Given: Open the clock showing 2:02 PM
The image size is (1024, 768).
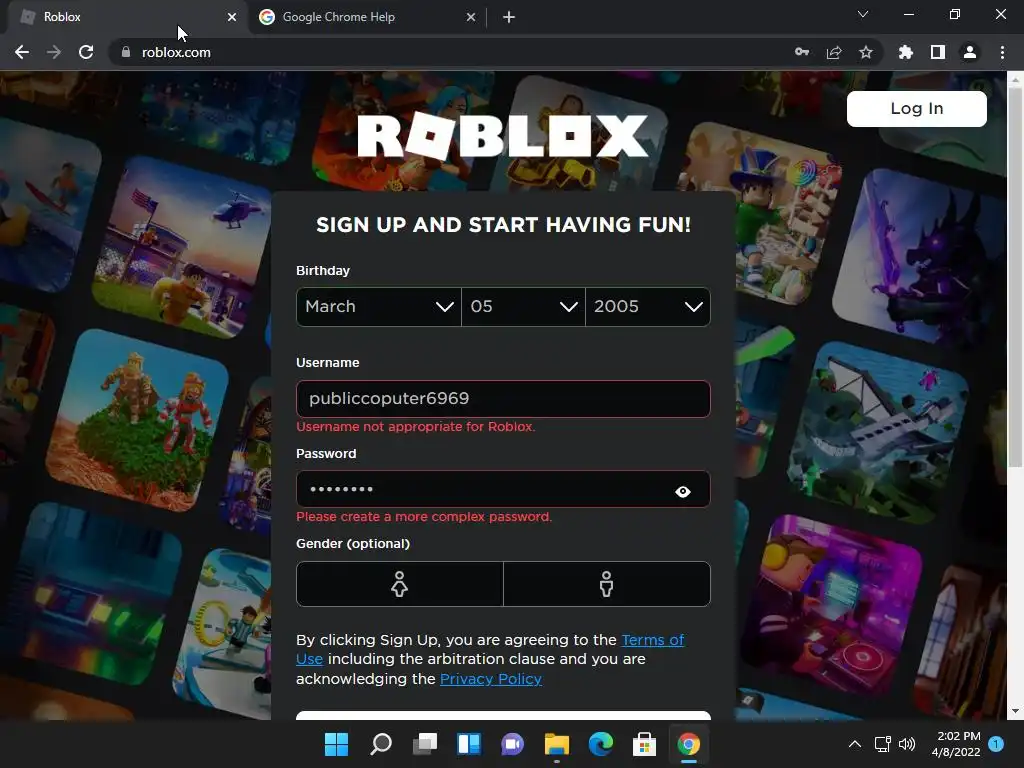Looking at the screenshot, I should (956, 744).
